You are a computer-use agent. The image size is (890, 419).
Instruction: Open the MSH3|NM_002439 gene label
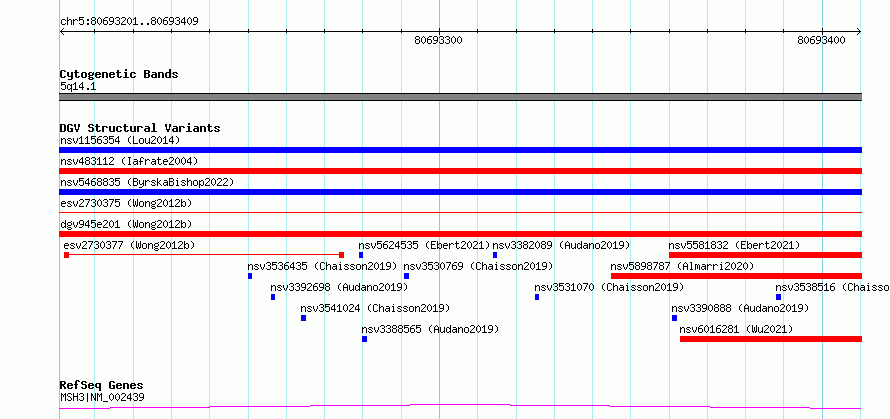pos(102,397)
